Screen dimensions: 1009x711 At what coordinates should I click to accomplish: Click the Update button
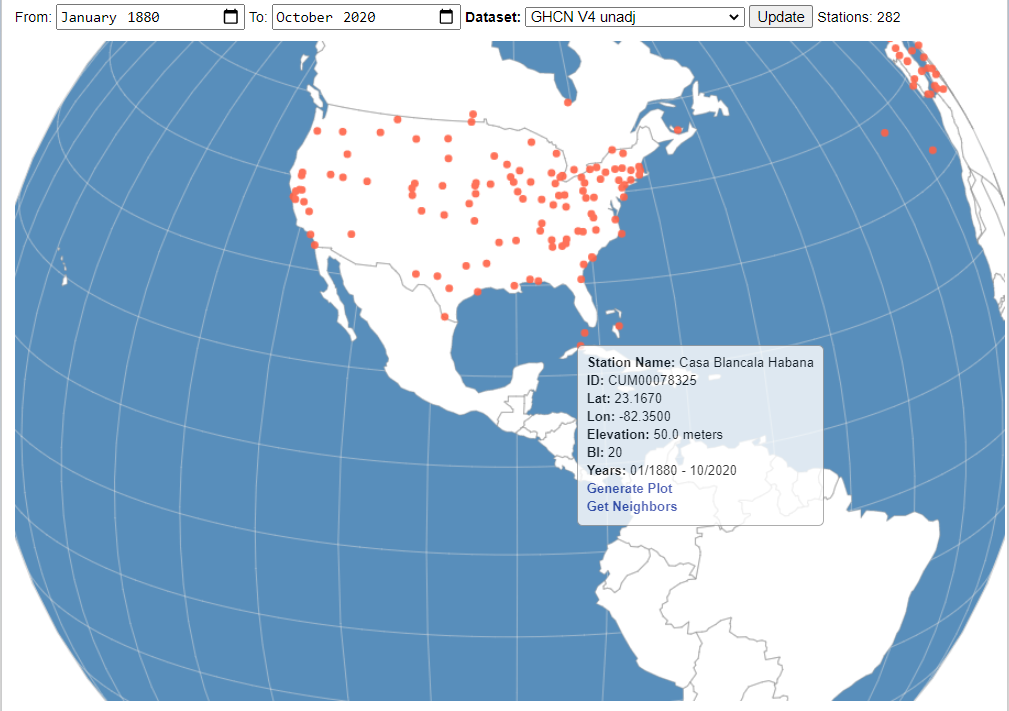pos(781,17)
